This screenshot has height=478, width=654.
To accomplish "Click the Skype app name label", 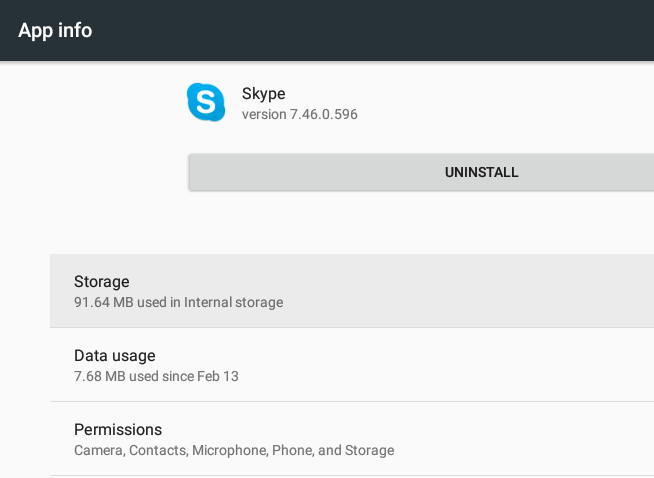I will tap(264, 93).
